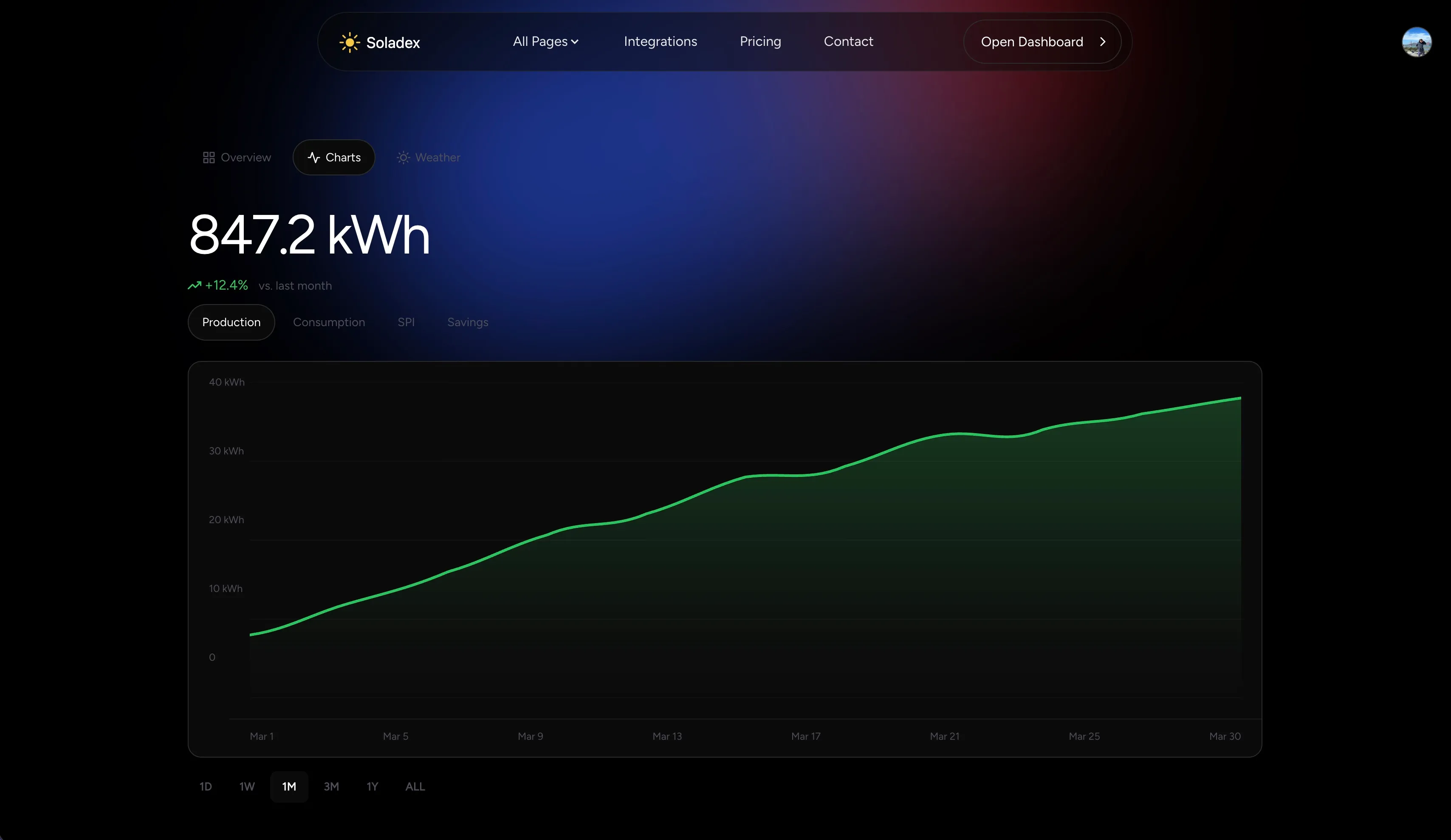
Task: Select the SPI metric pill
Action: [406, 322]
